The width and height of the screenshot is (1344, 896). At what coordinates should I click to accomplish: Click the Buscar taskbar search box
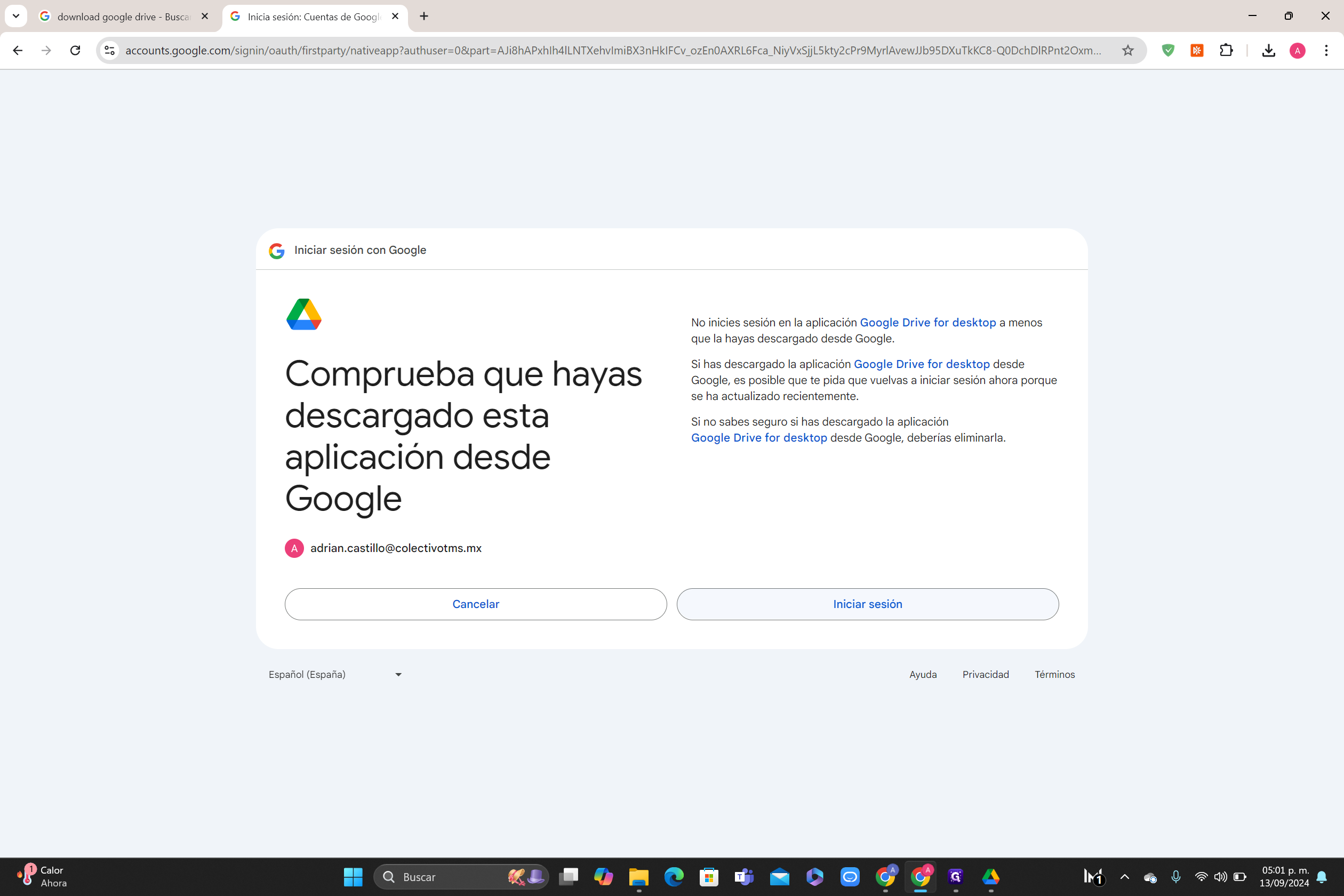461,877
